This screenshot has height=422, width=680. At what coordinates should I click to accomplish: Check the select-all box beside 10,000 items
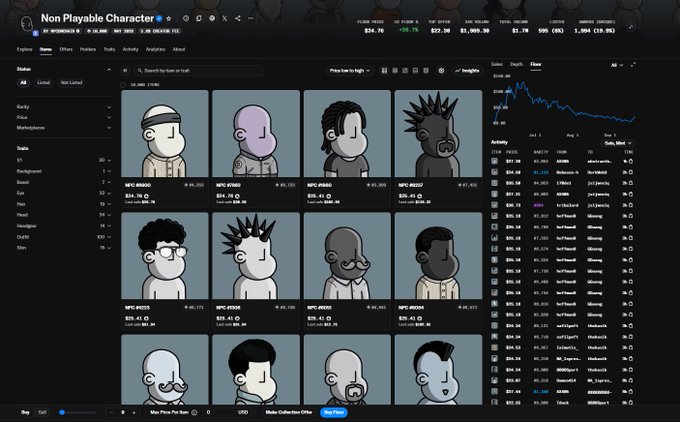(x=123, y=85)
